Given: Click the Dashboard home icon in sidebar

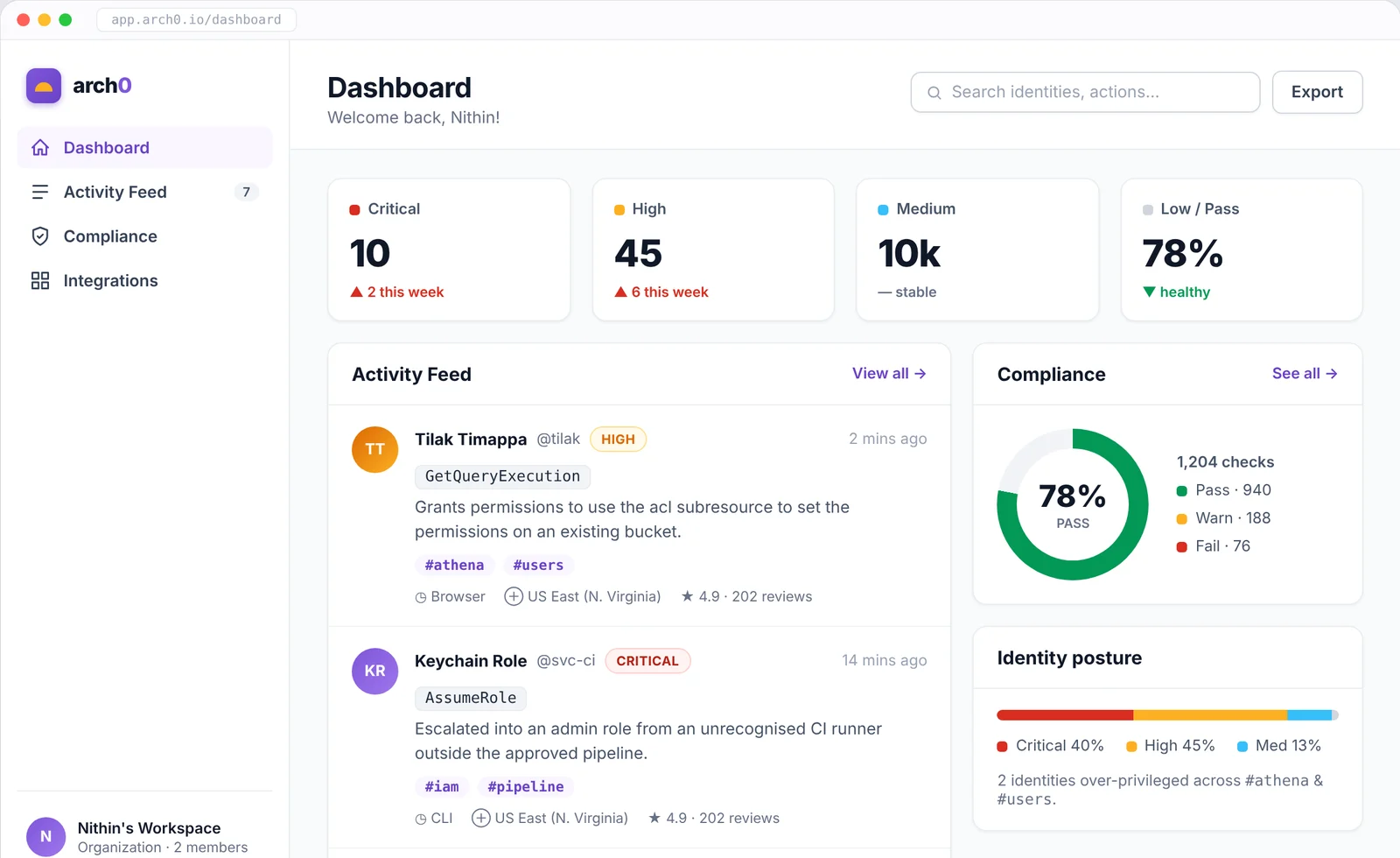Looking at the screenshot, I should pos(40,148).
